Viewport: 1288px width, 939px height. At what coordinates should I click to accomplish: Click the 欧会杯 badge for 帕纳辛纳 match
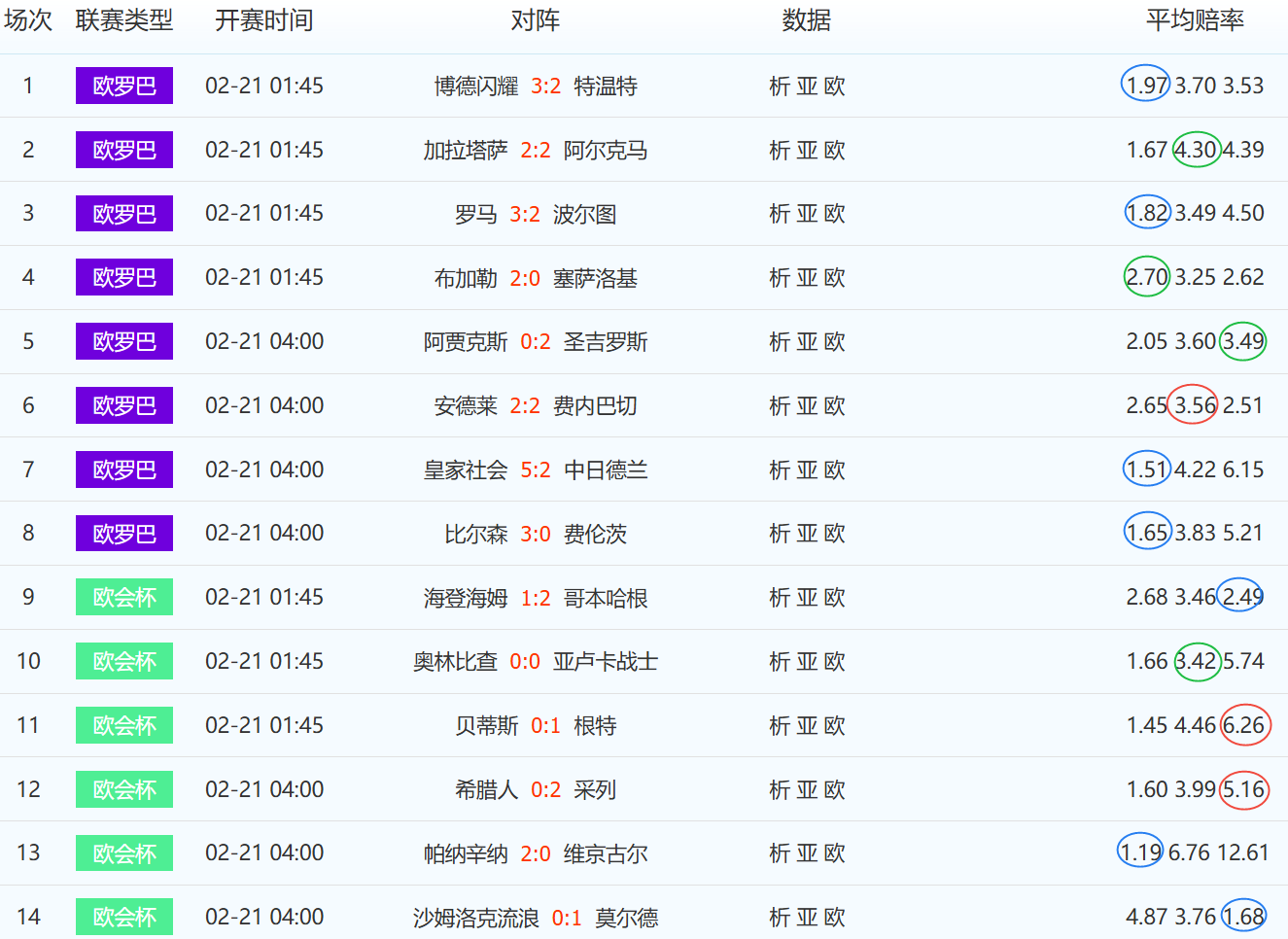click(x=124, y=853)
